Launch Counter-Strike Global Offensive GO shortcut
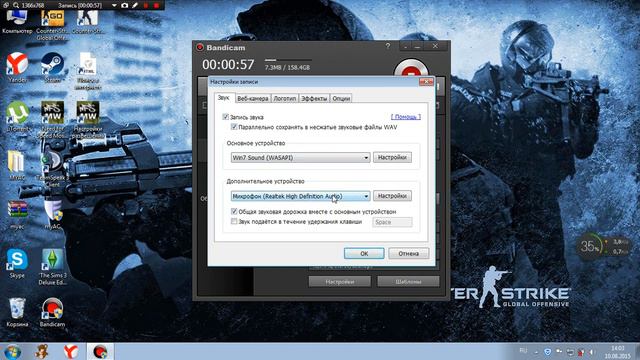 point(52,24)
